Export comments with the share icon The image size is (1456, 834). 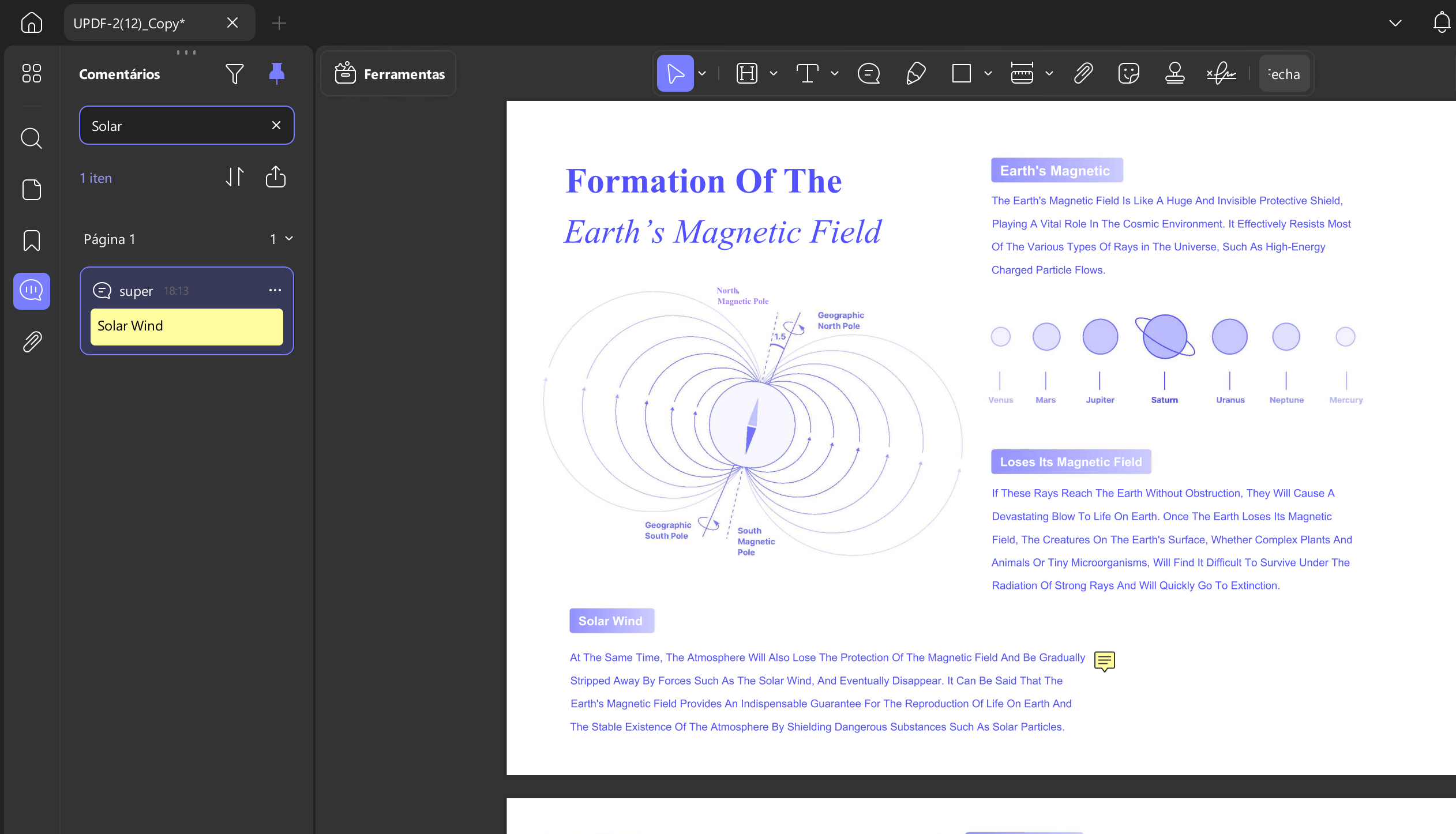(276, 177)
